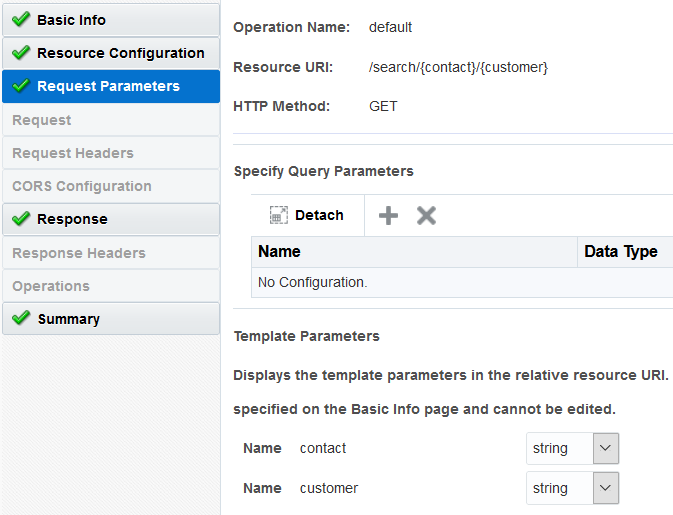Screen dimensions: 673x515
Task: Jump to the Summary step
Action: coord(68,319)
